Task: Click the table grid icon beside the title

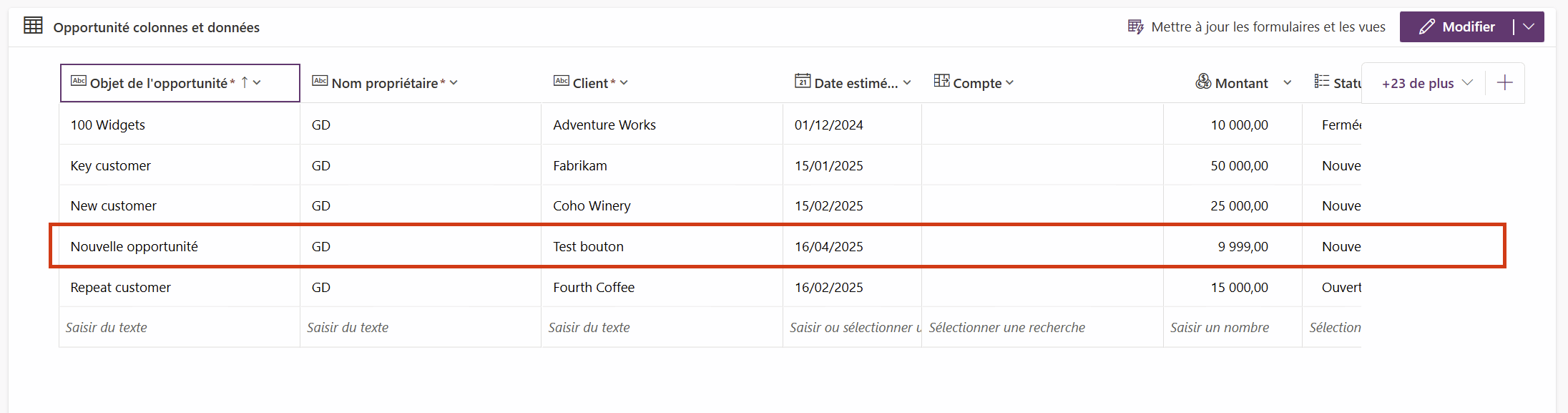Action: point(33,26)
